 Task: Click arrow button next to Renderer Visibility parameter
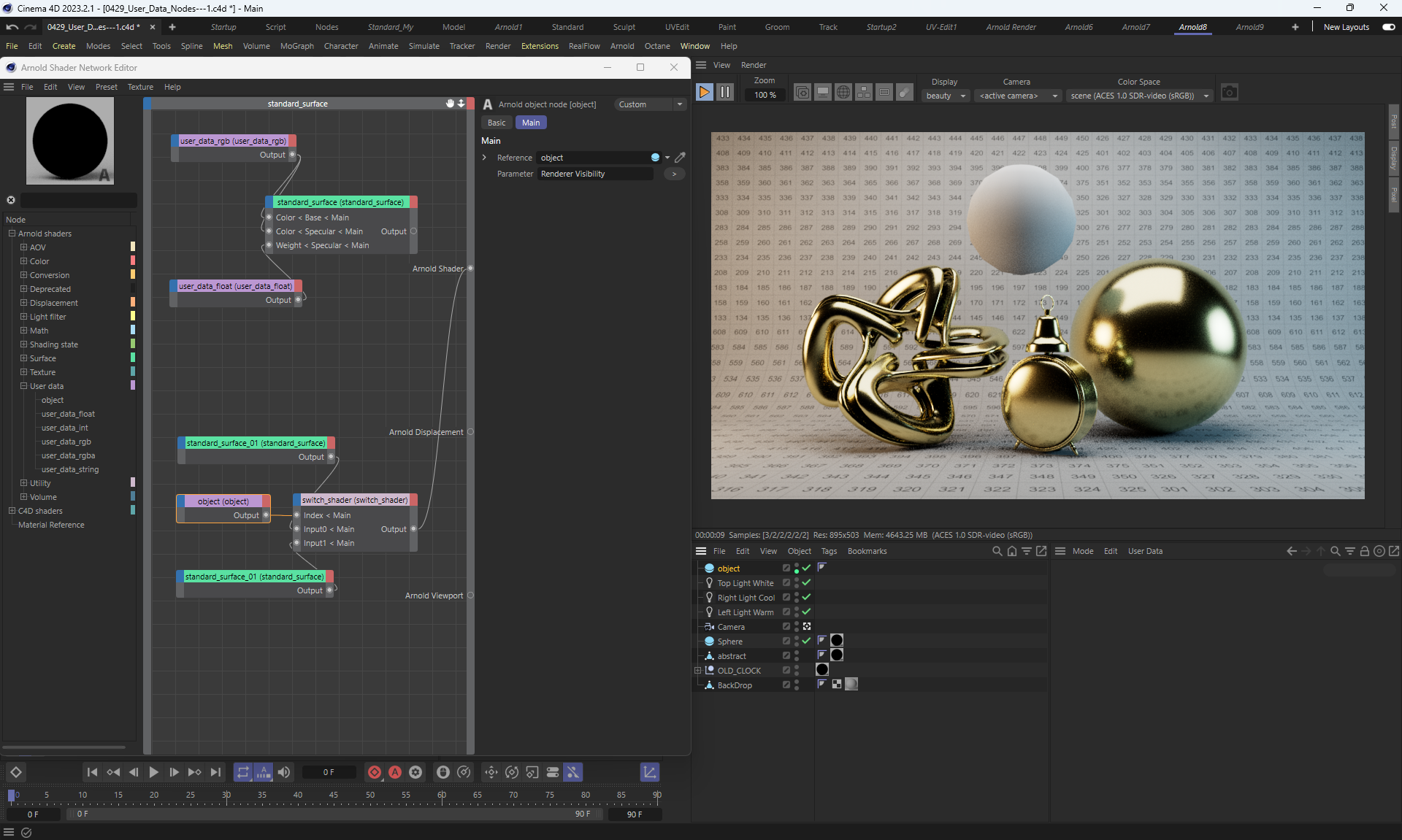click(x=674, y=174)
